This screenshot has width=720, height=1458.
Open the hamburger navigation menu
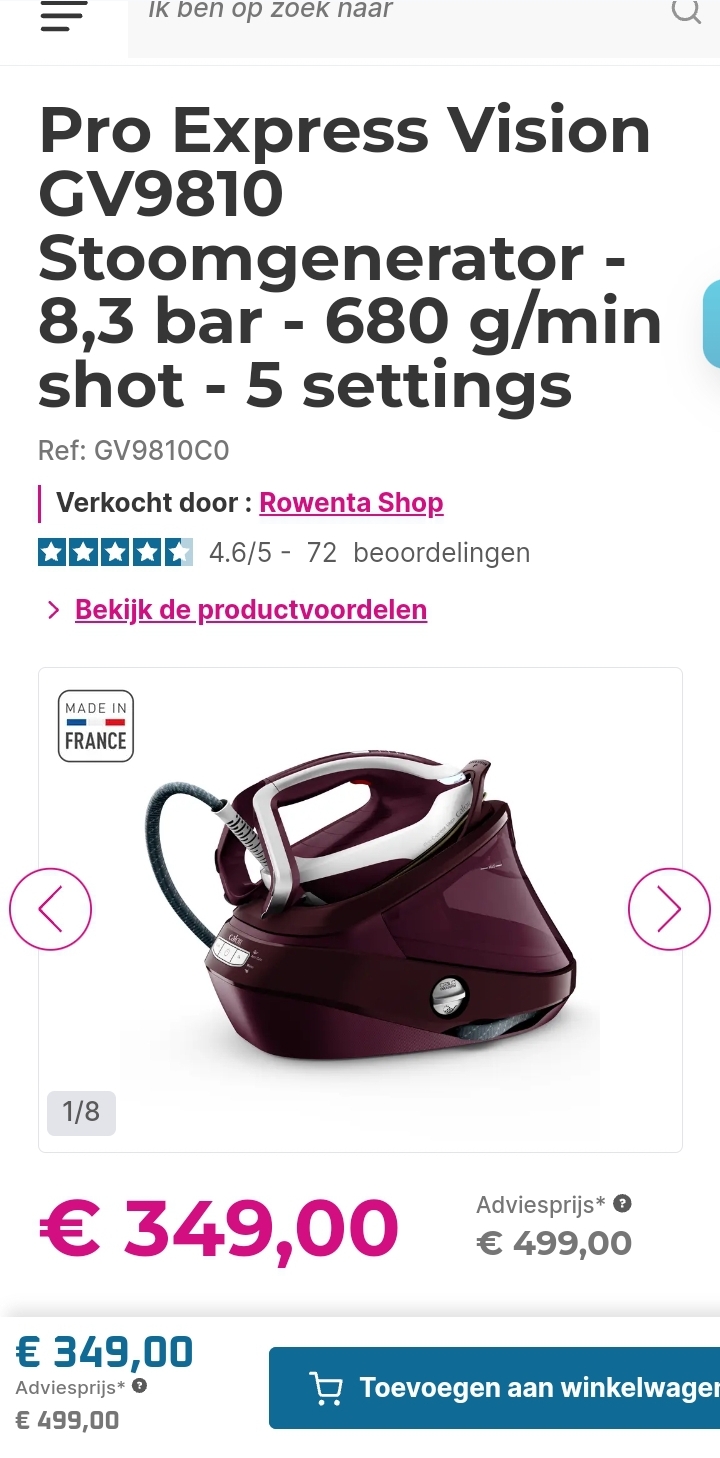point(64,16)
